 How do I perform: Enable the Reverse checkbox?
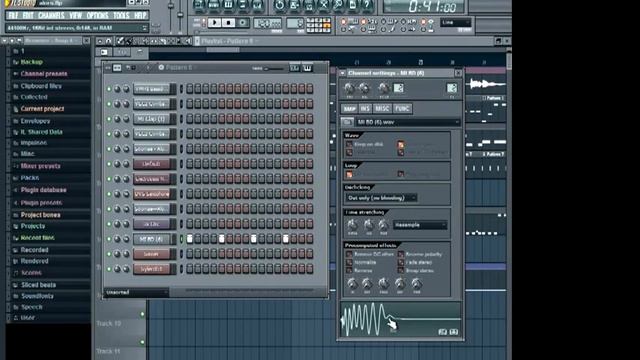click(349, 271)
